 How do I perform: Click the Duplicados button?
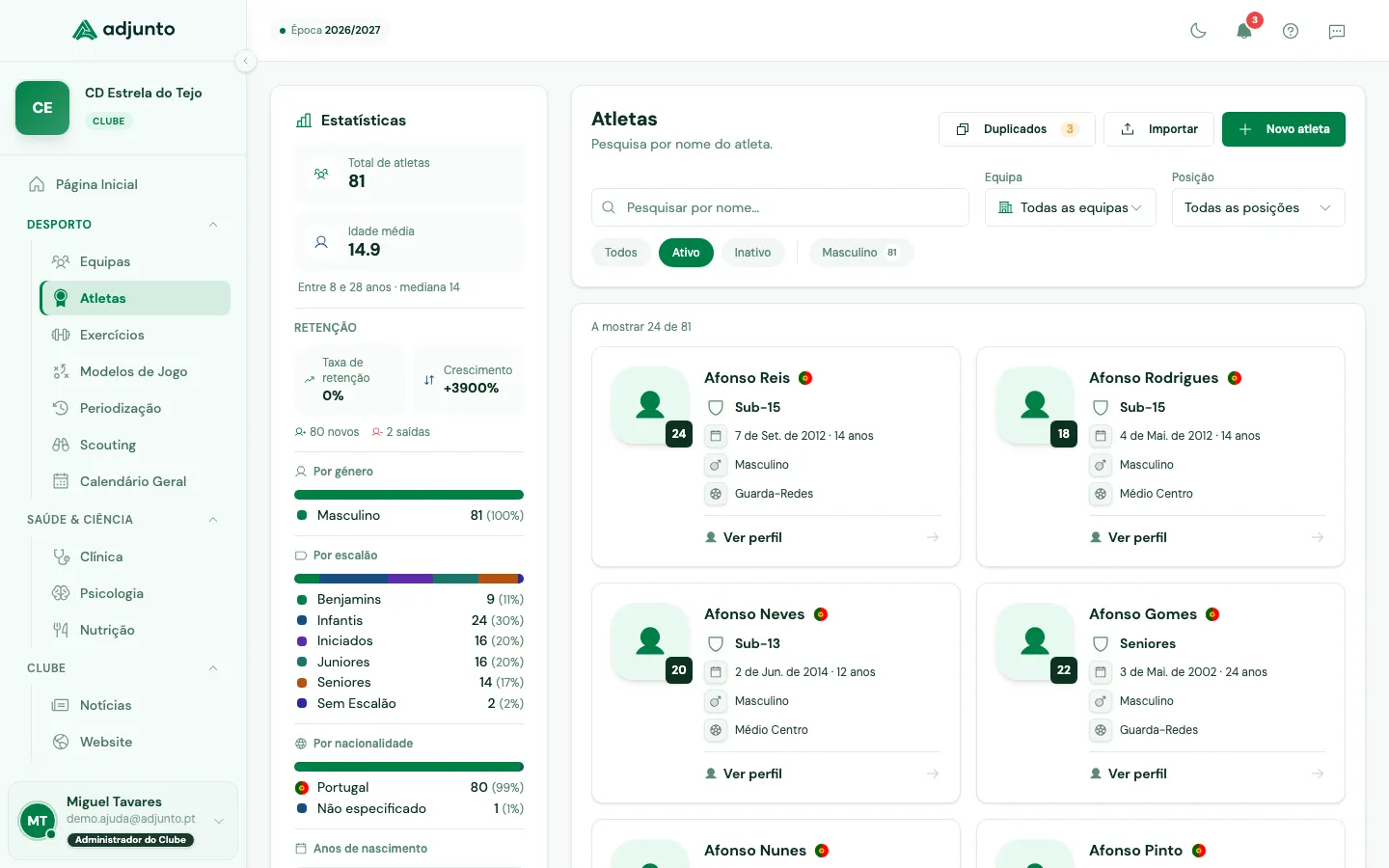coord(1017,129)
